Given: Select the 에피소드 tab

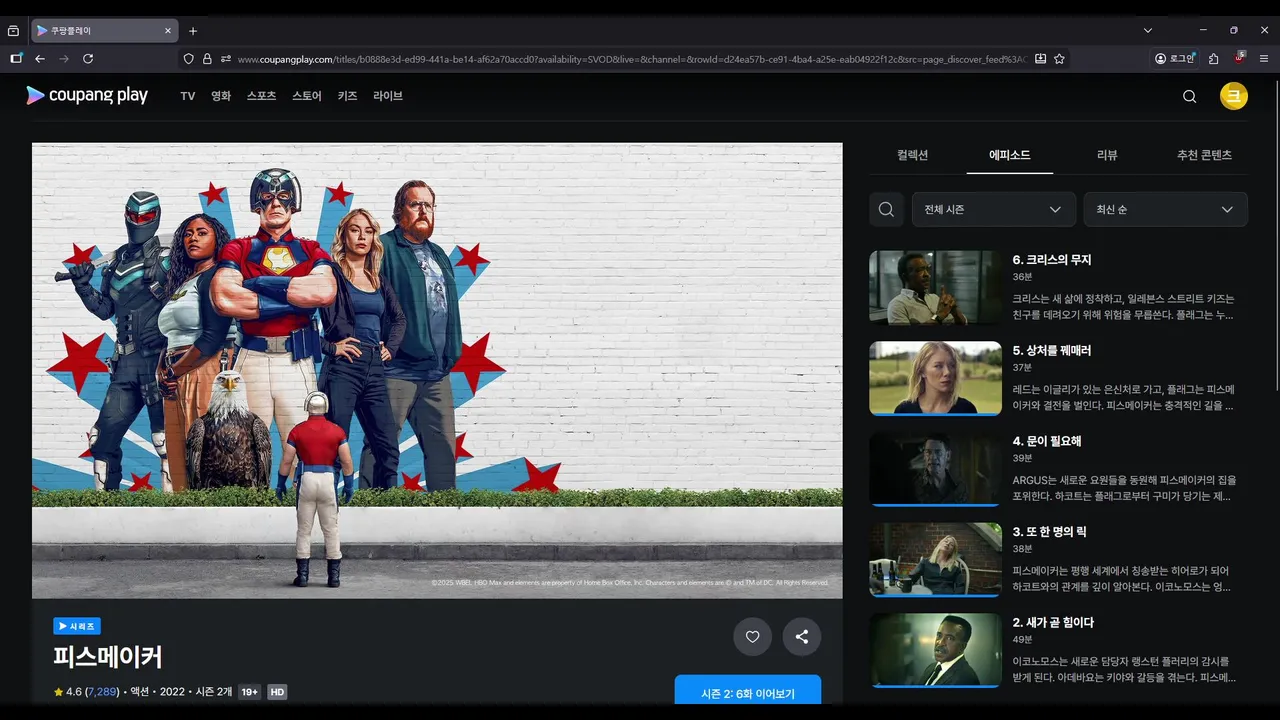Looking at the screenshot, I should point(1009,155).
